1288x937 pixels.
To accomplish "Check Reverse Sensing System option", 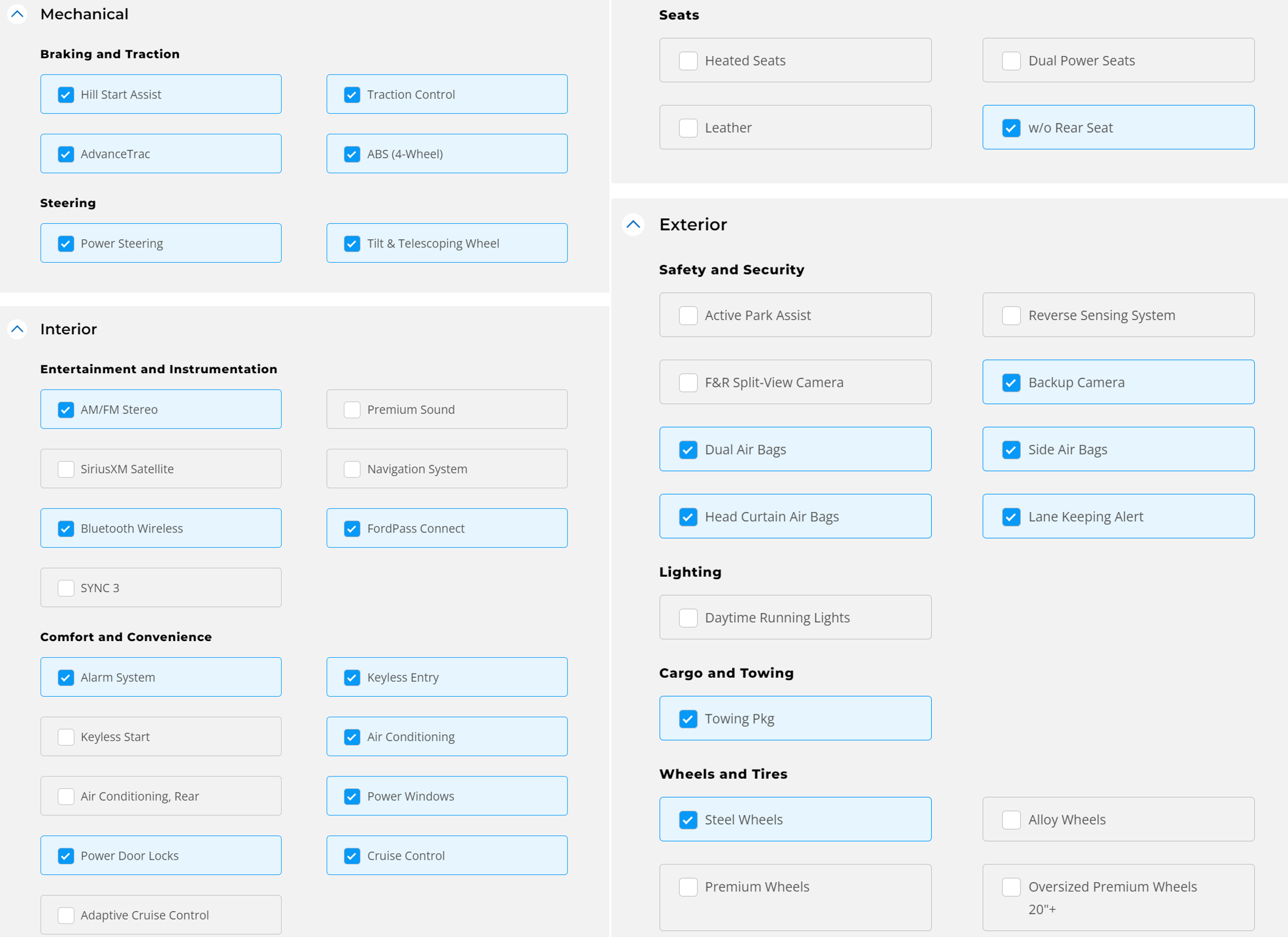I will point(1011,315).
